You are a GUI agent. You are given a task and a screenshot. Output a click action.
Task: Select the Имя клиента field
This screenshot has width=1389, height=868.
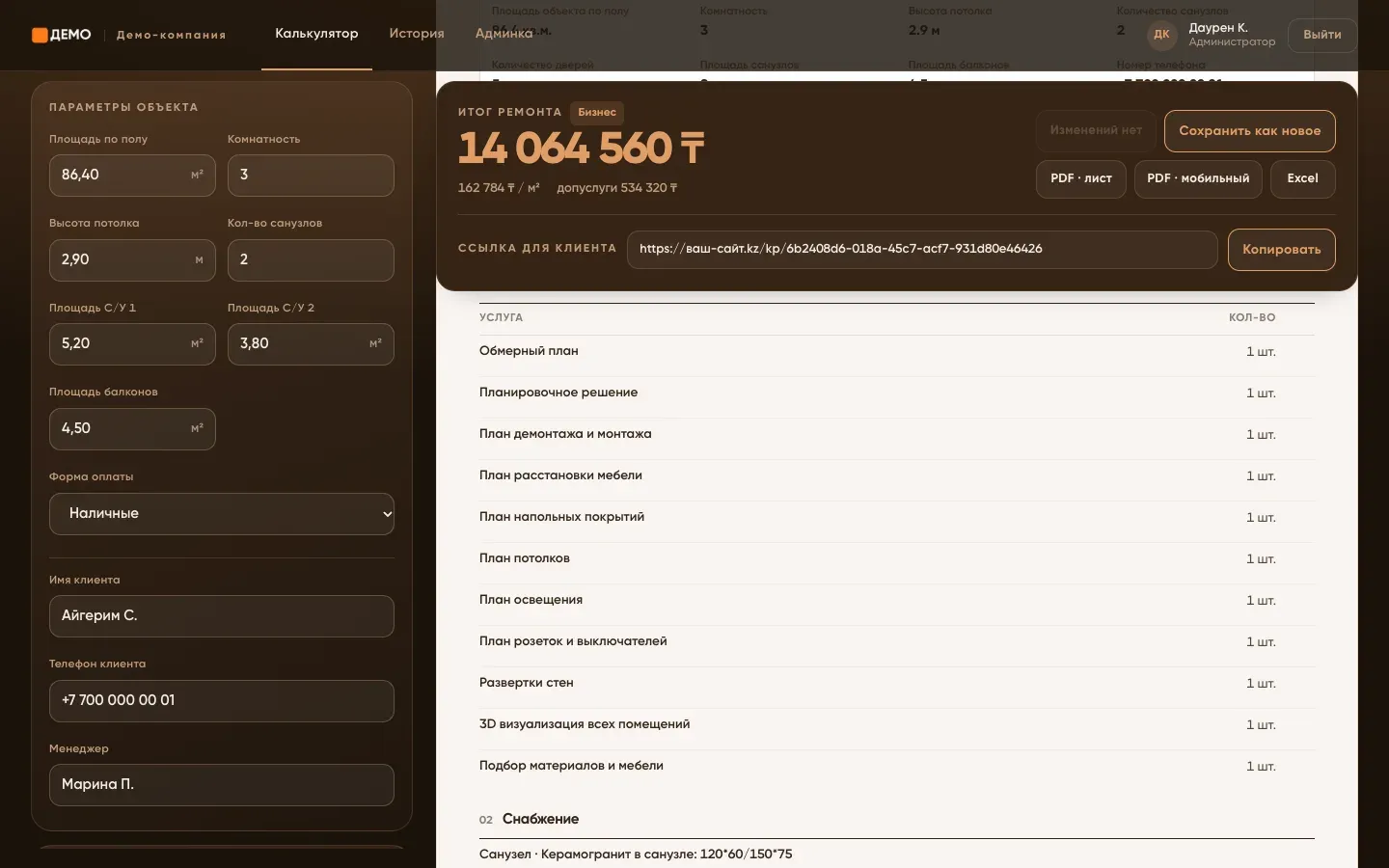coord(222,616)
